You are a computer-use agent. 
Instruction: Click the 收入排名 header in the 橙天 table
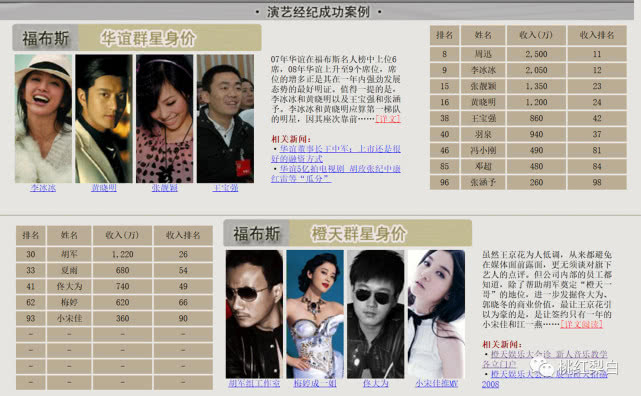[183, 235]
